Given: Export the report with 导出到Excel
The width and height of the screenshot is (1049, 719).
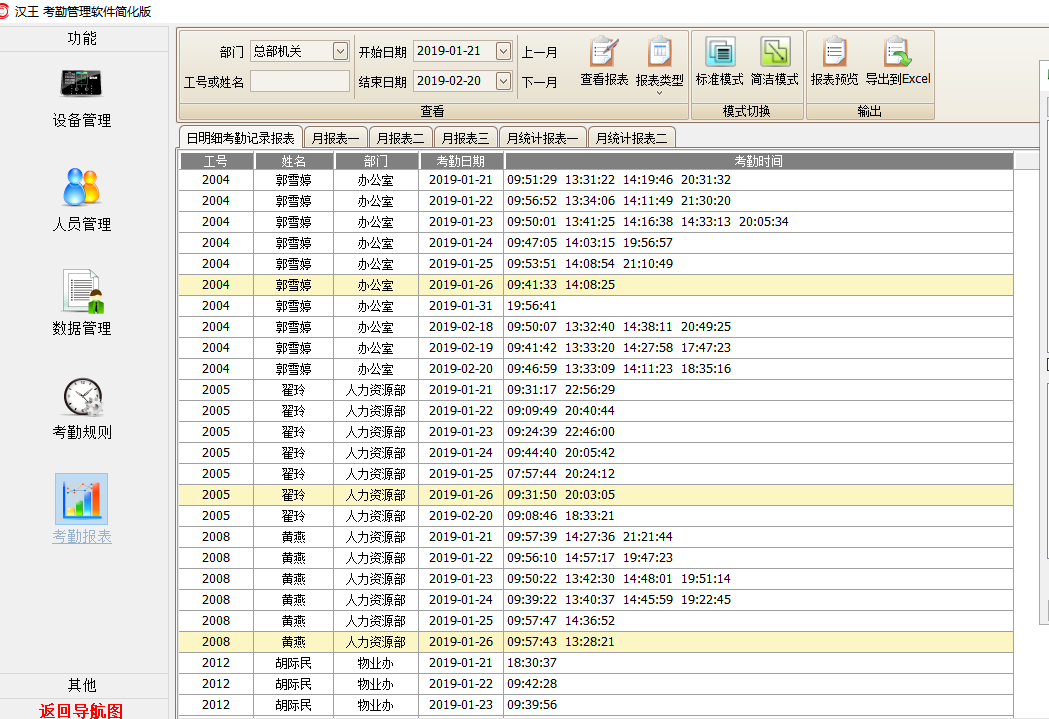Looking at the screenshot, I should pyautogui.click(x=897, y=61).
